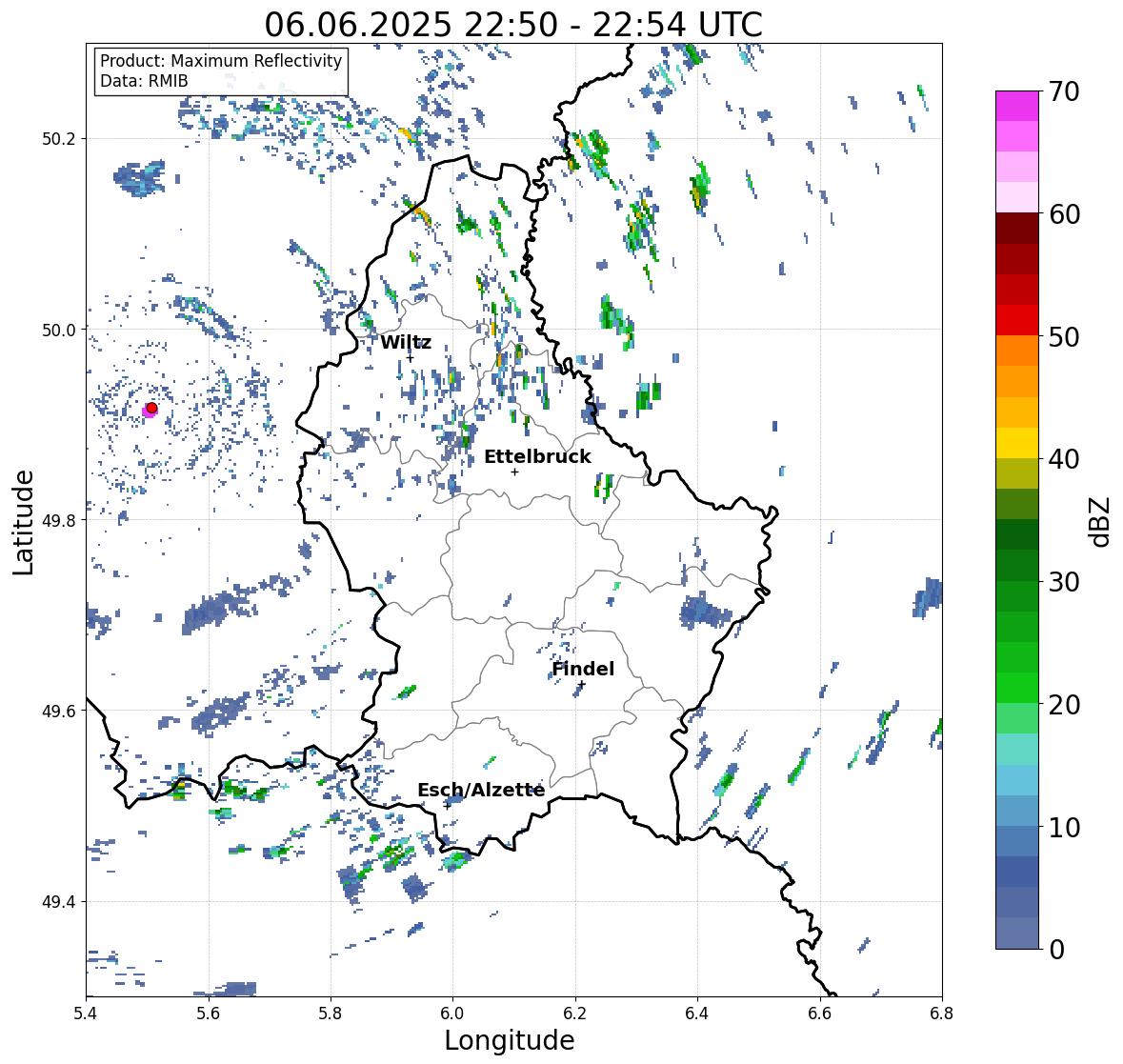Image resolution: width=1123 pixels, height=1064 pixels.
Task: Click the Wiltz station label
Action: [406, 342]
